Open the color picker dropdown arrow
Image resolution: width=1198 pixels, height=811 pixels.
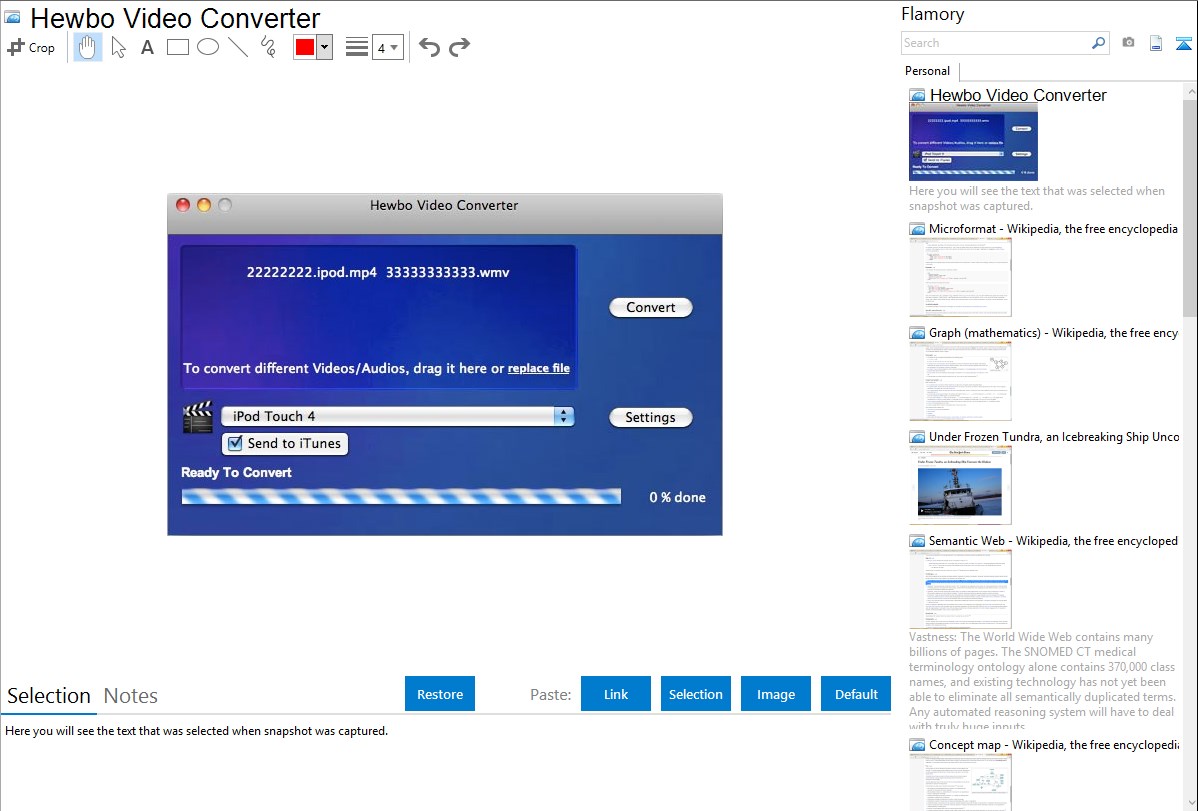click(x=325, y=47)
